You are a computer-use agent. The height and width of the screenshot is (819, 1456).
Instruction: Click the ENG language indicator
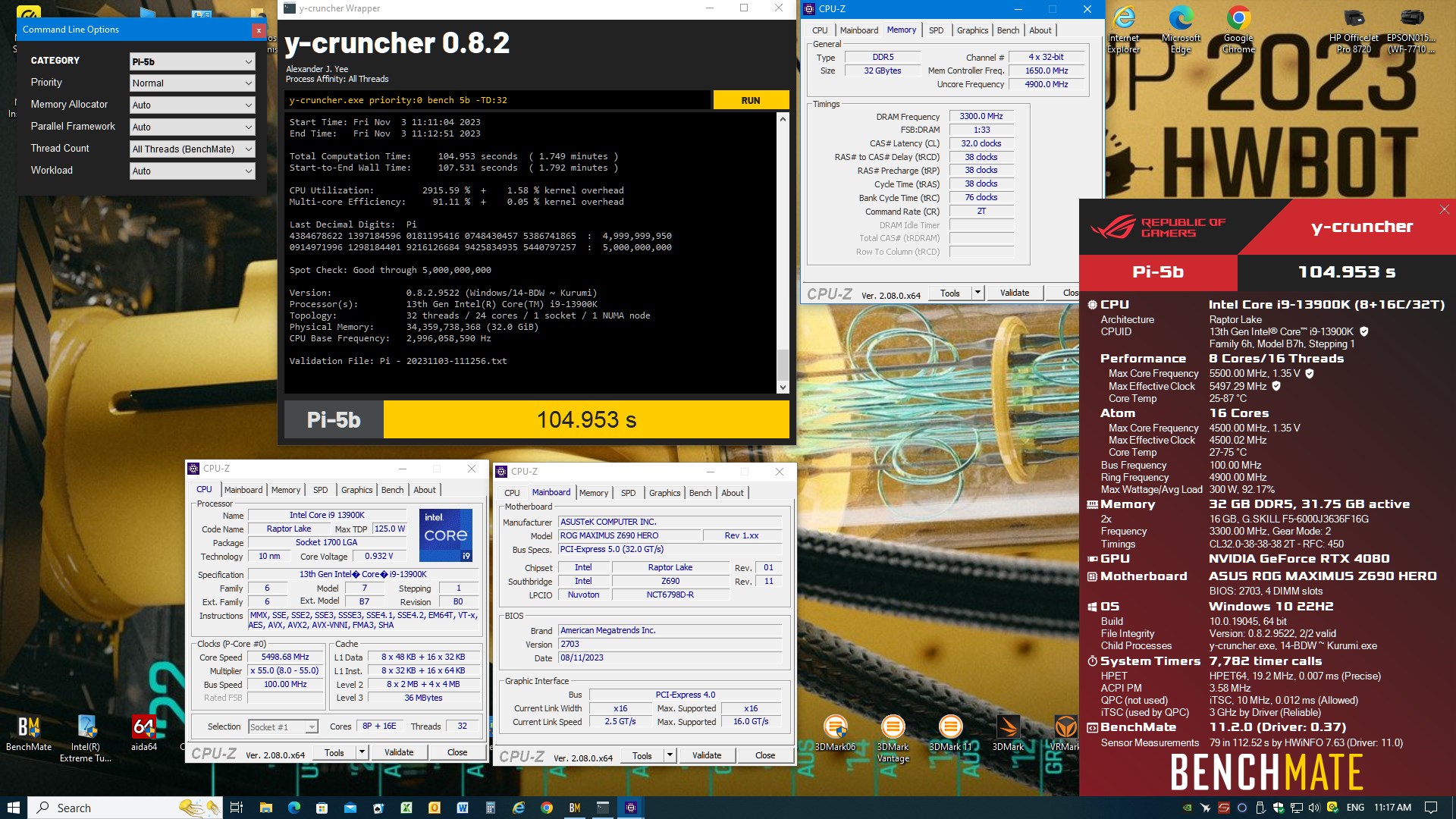(x=1355, y=808)
